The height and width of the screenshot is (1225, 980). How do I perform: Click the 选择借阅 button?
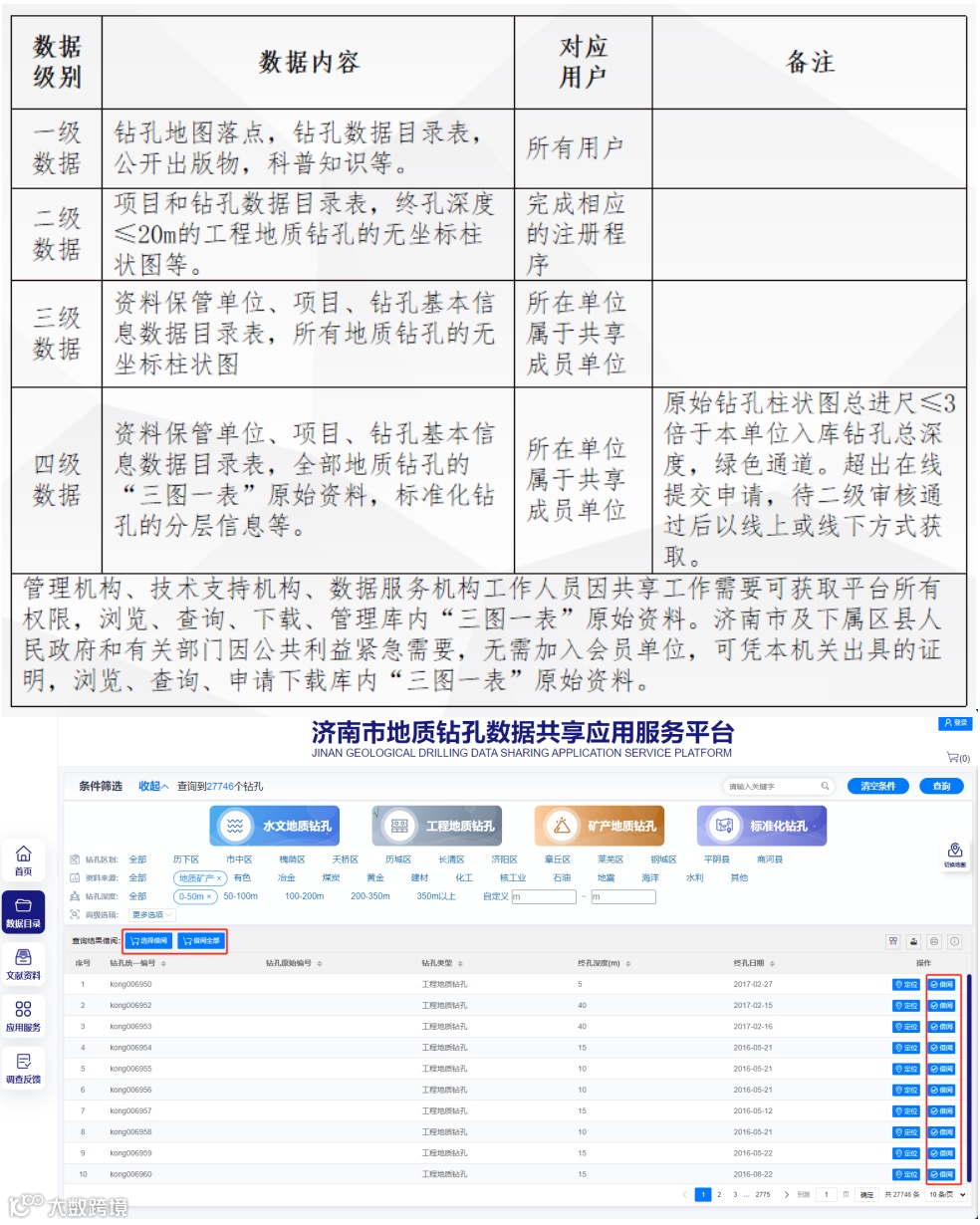coord(149,940)
